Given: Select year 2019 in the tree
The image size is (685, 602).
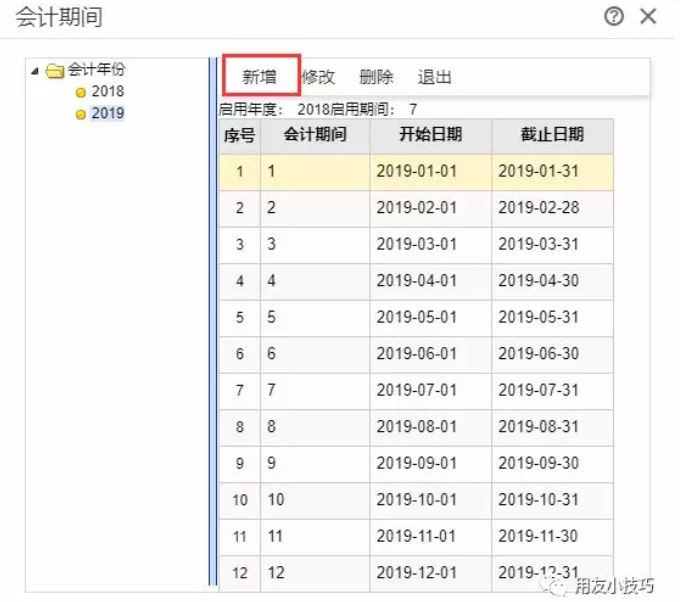Looking at the screenshot, I should click(108, 114).
